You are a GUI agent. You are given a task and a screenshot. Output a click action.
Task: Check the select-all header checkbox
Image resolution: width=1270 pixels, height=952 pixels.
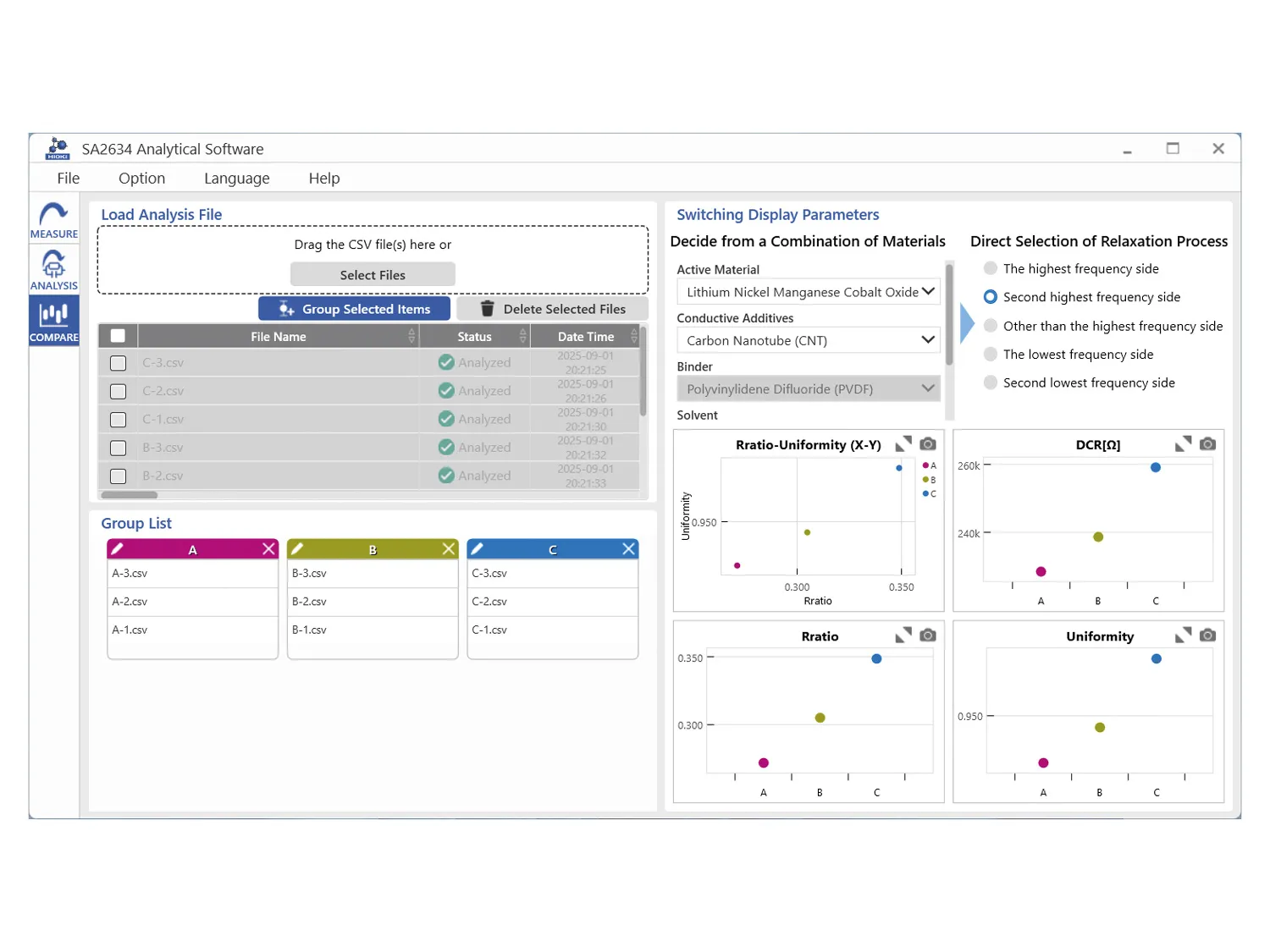[119, 336]
